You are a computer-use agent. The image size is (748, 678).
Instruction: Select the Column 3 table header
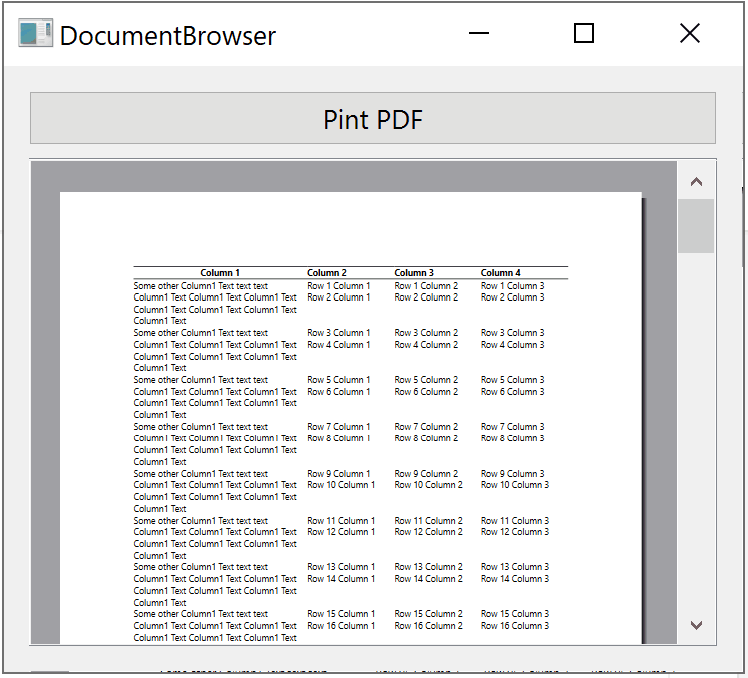tap(414, 273)
